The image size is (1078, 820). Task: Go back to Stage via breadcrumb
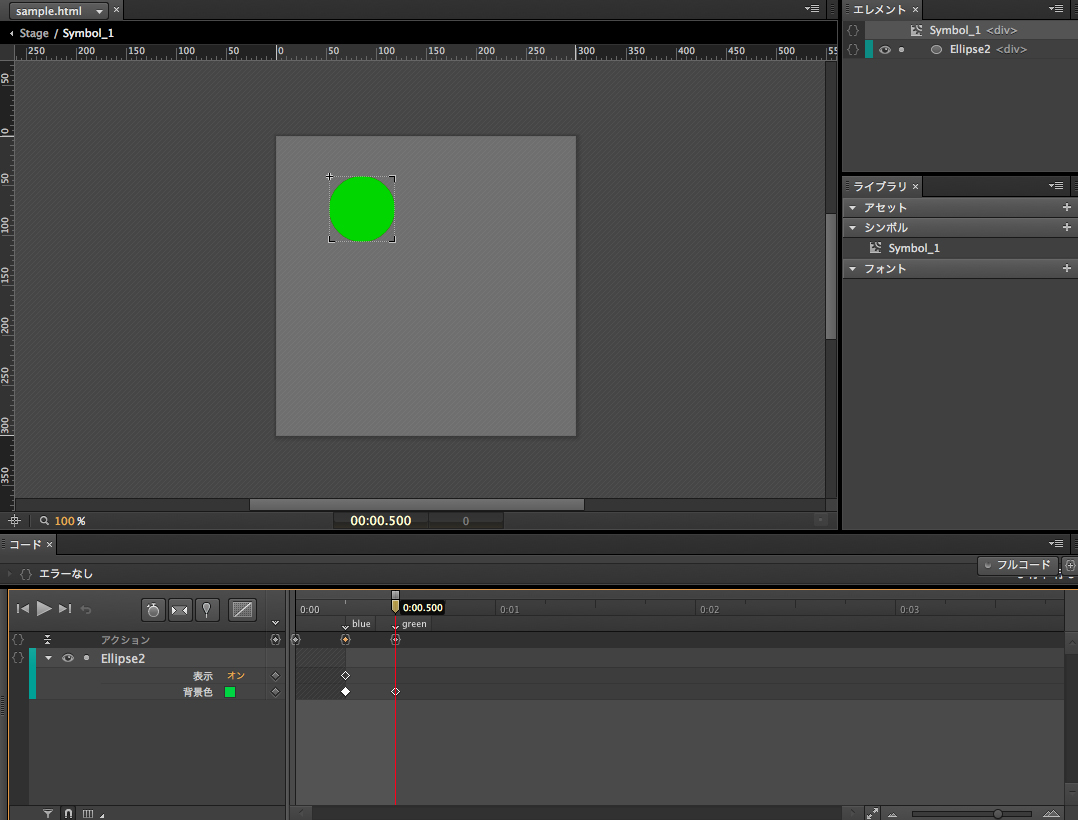pos(34,33)
